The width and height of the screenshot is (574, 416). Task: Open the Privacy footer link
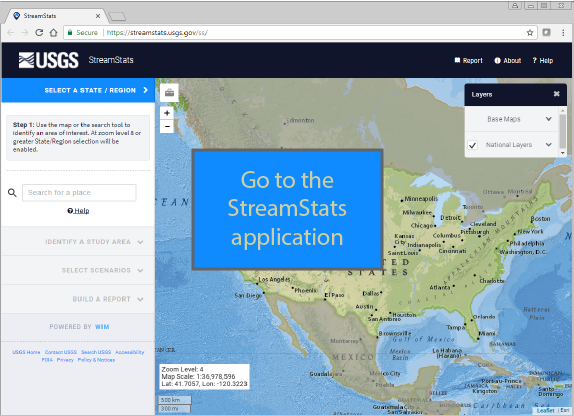click(x=65, y=360)
